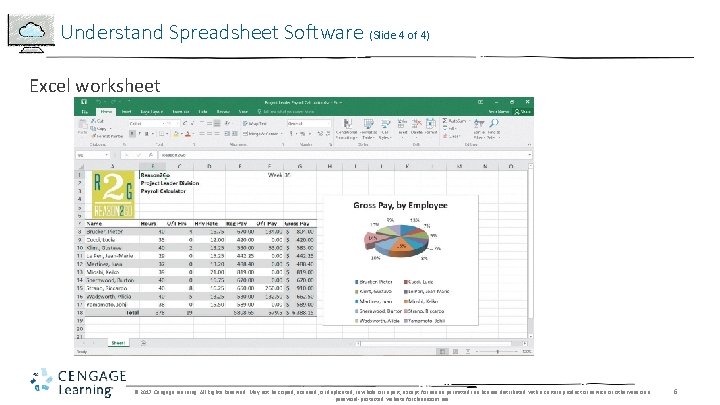Click the Fill Color paint bucket
This screenshot has height=405, width=720.
coord(175,134)
